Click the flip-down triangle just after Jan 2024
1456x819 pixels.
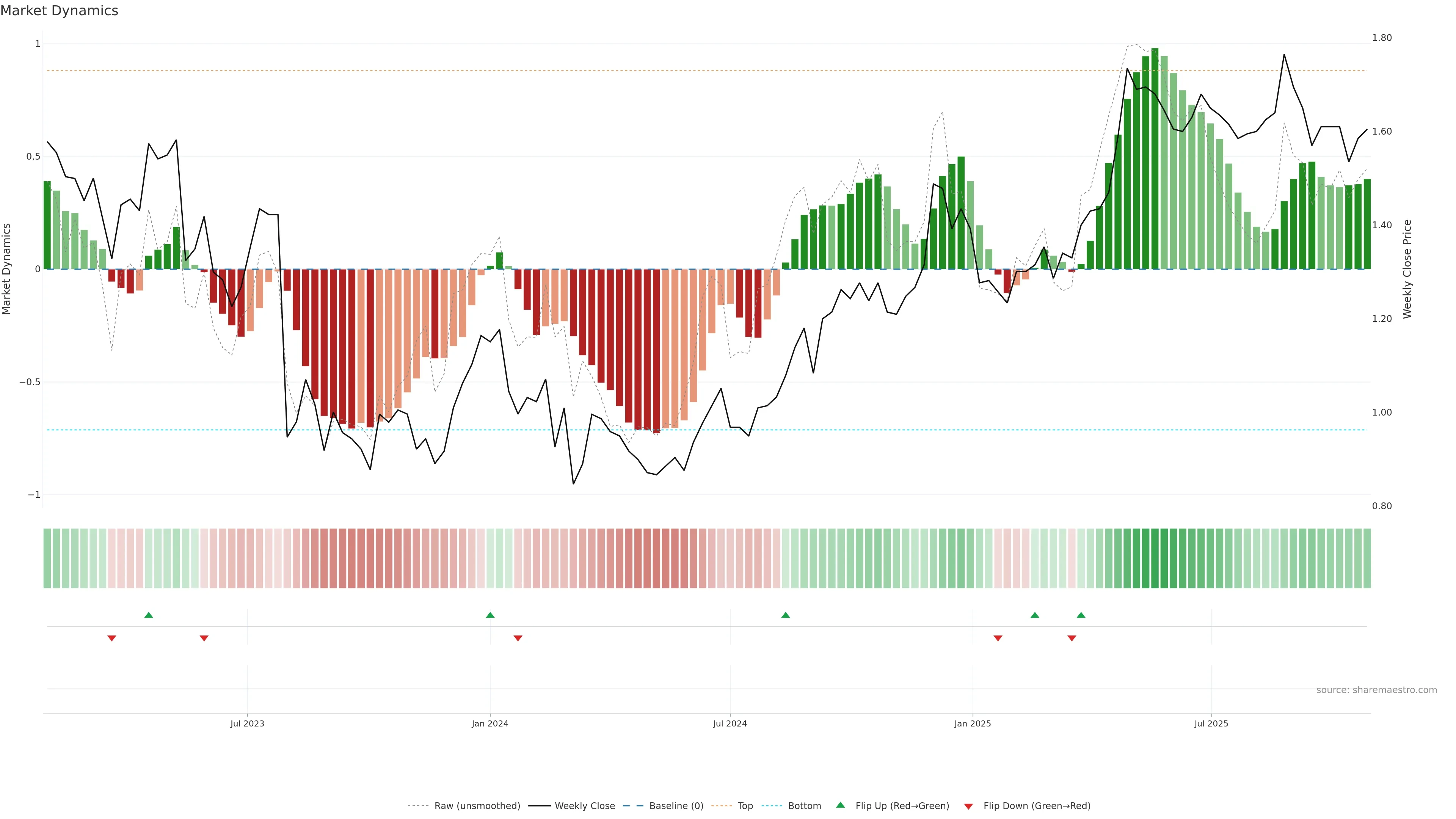coord(518,638)
